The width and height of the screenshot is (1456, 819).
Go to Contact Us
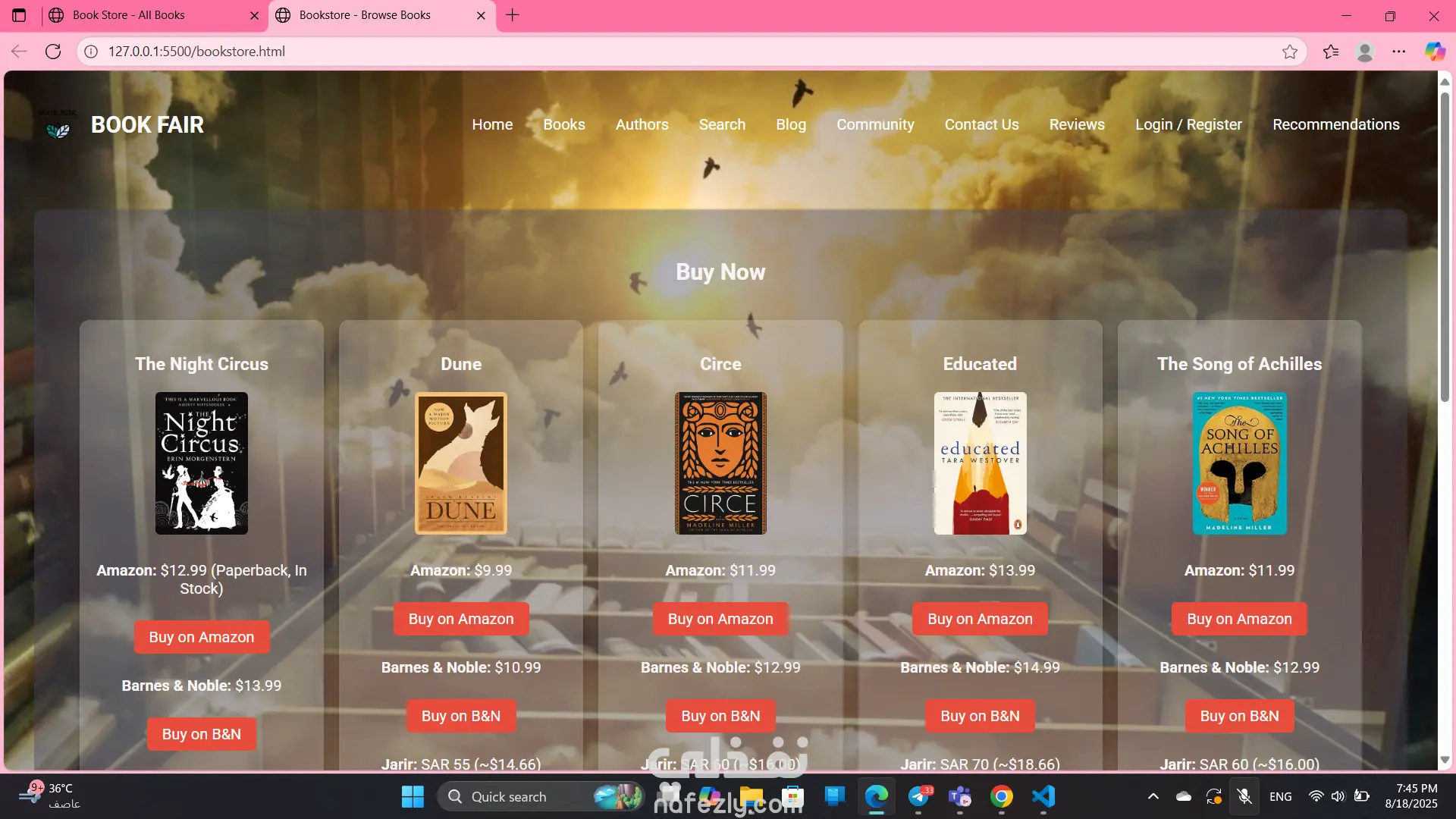(981, 124)
